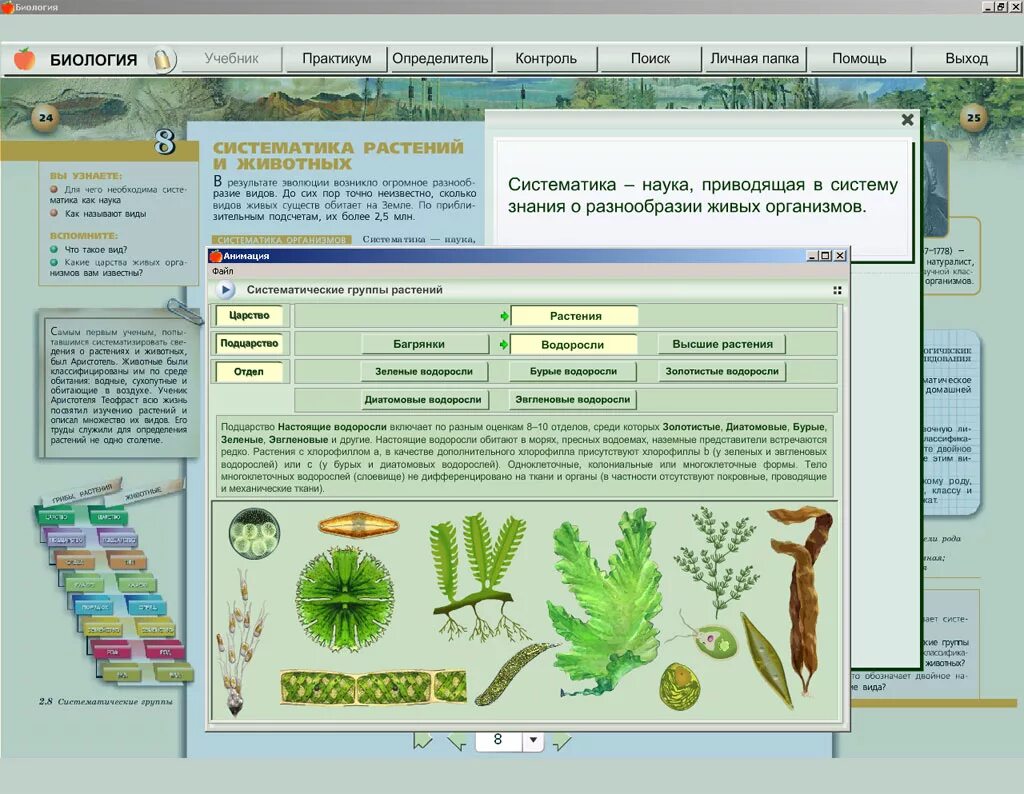Screen dimensions: 1024x794
Task: Choose the Растения kingdom box
Action: click(x=575, y=316)
